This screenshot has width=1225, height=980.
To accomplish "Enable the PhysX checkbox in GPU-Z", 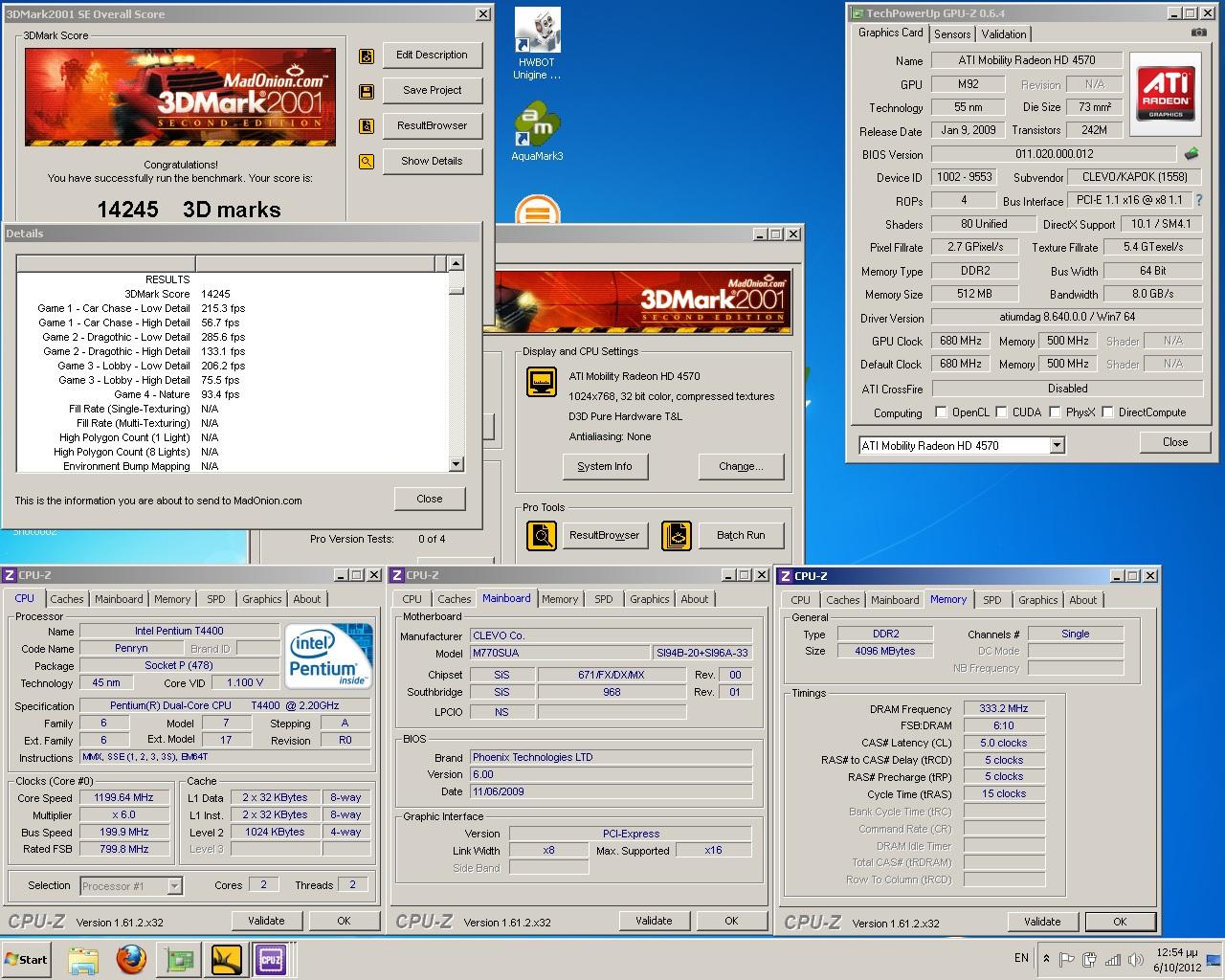I will point(1055,412).
